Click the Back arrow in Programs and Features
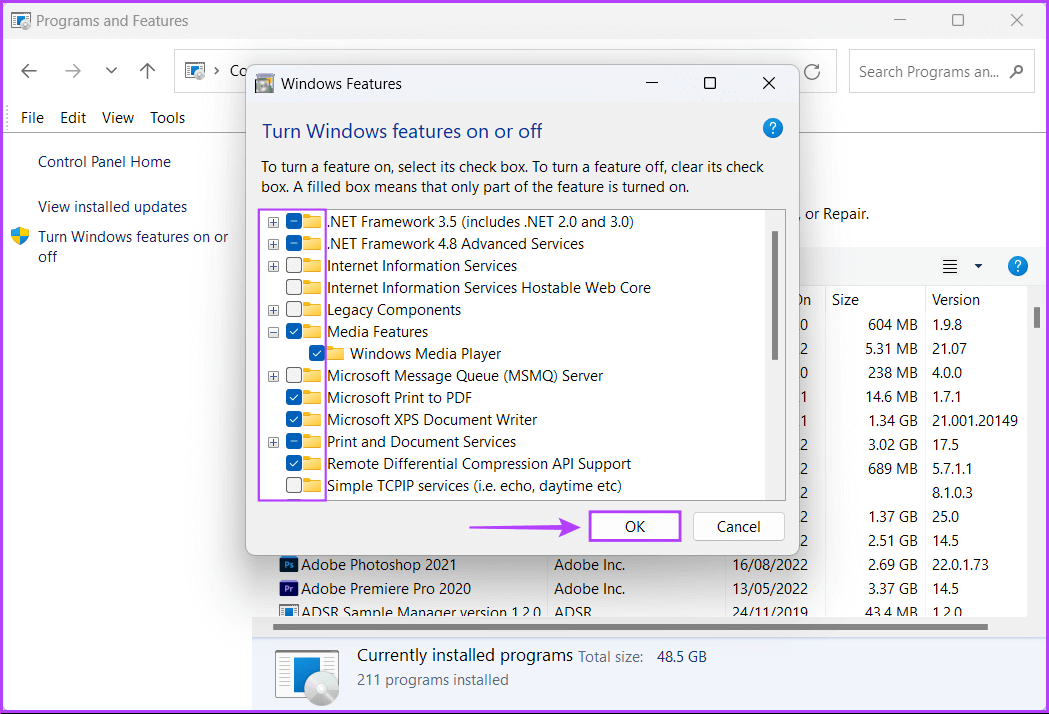The image size is (1049, 714). 29,71
